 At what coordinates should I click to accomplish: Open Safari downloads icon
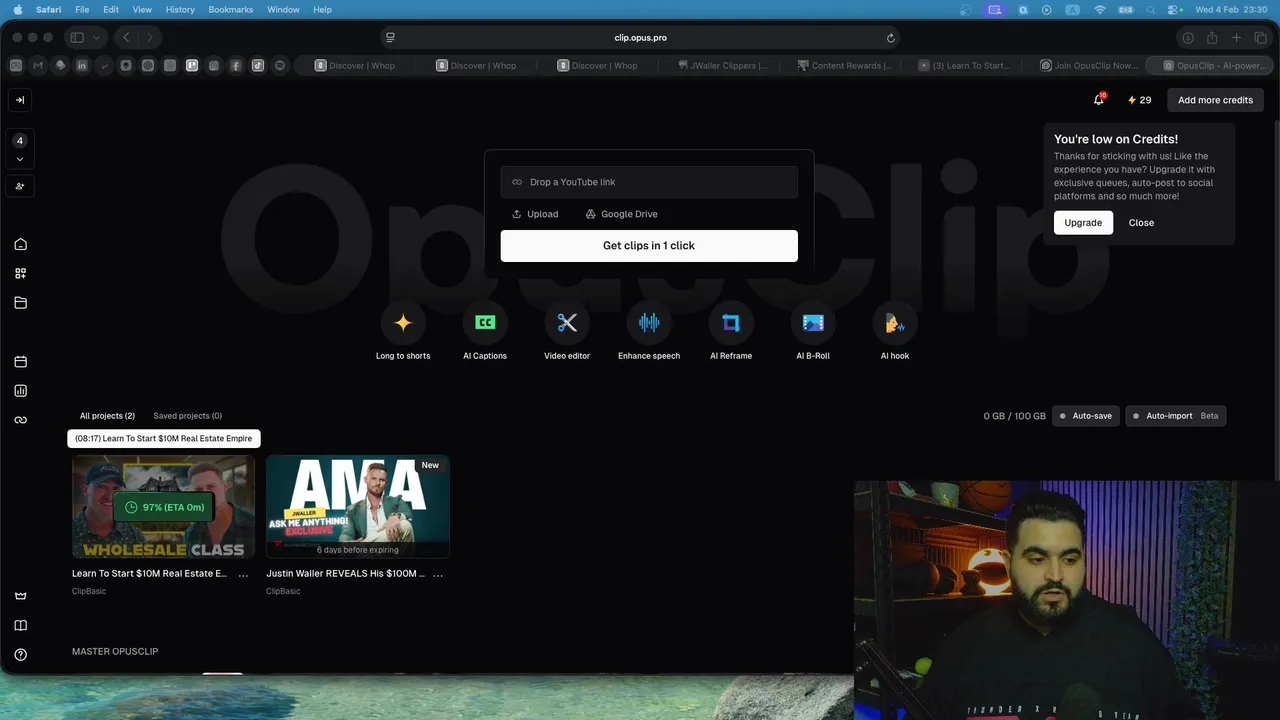(1188, 38)
